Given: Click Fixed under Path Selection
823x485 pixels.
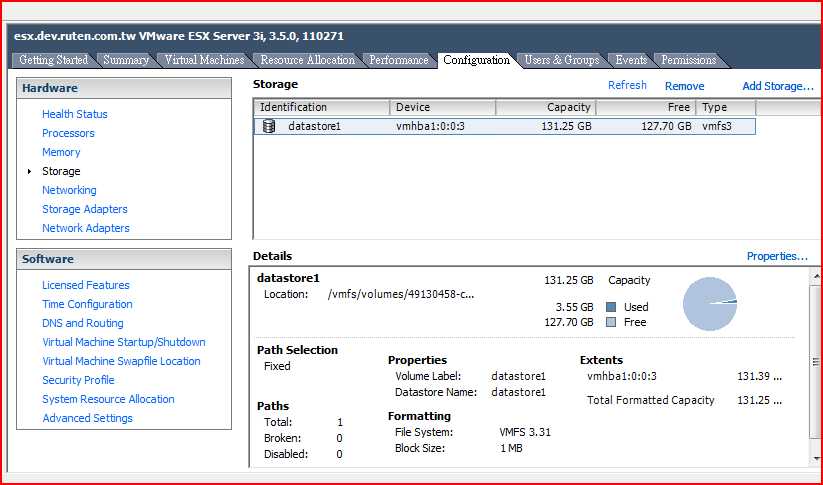Looking at the screenshot, I should (277, 366).
